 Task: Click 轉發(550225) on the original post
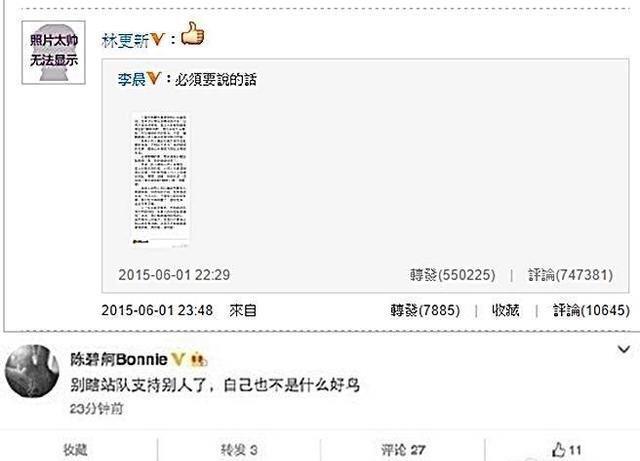coord(453,275)
